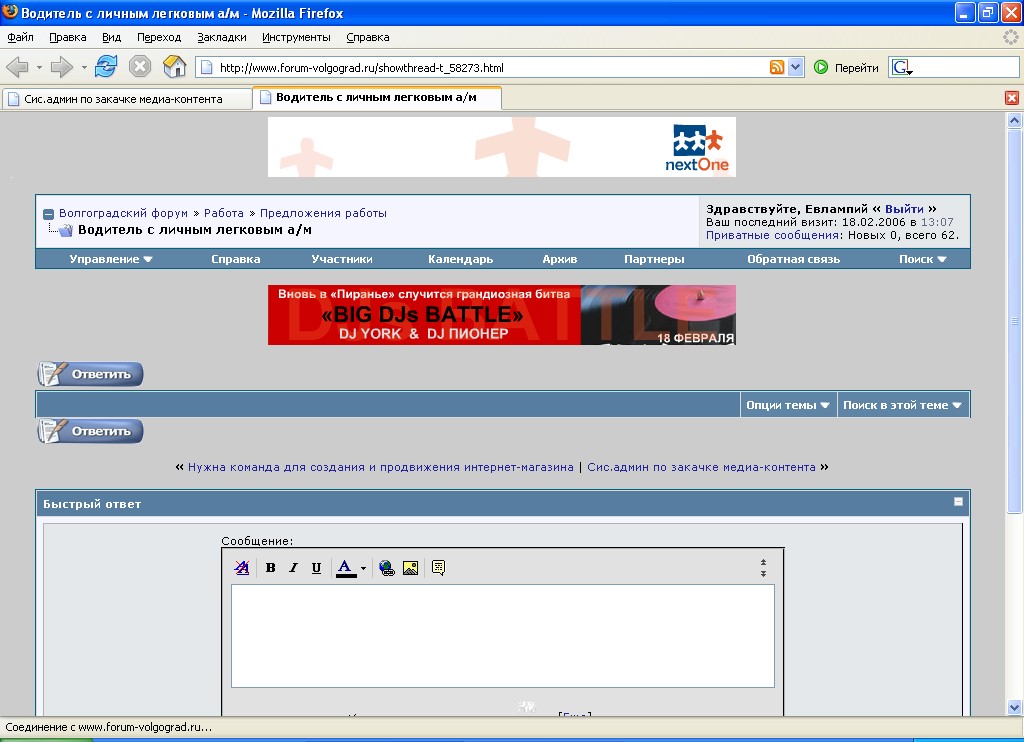Reload the page with the Refresh icon
1024x742 pixels.
coord(106,67)
